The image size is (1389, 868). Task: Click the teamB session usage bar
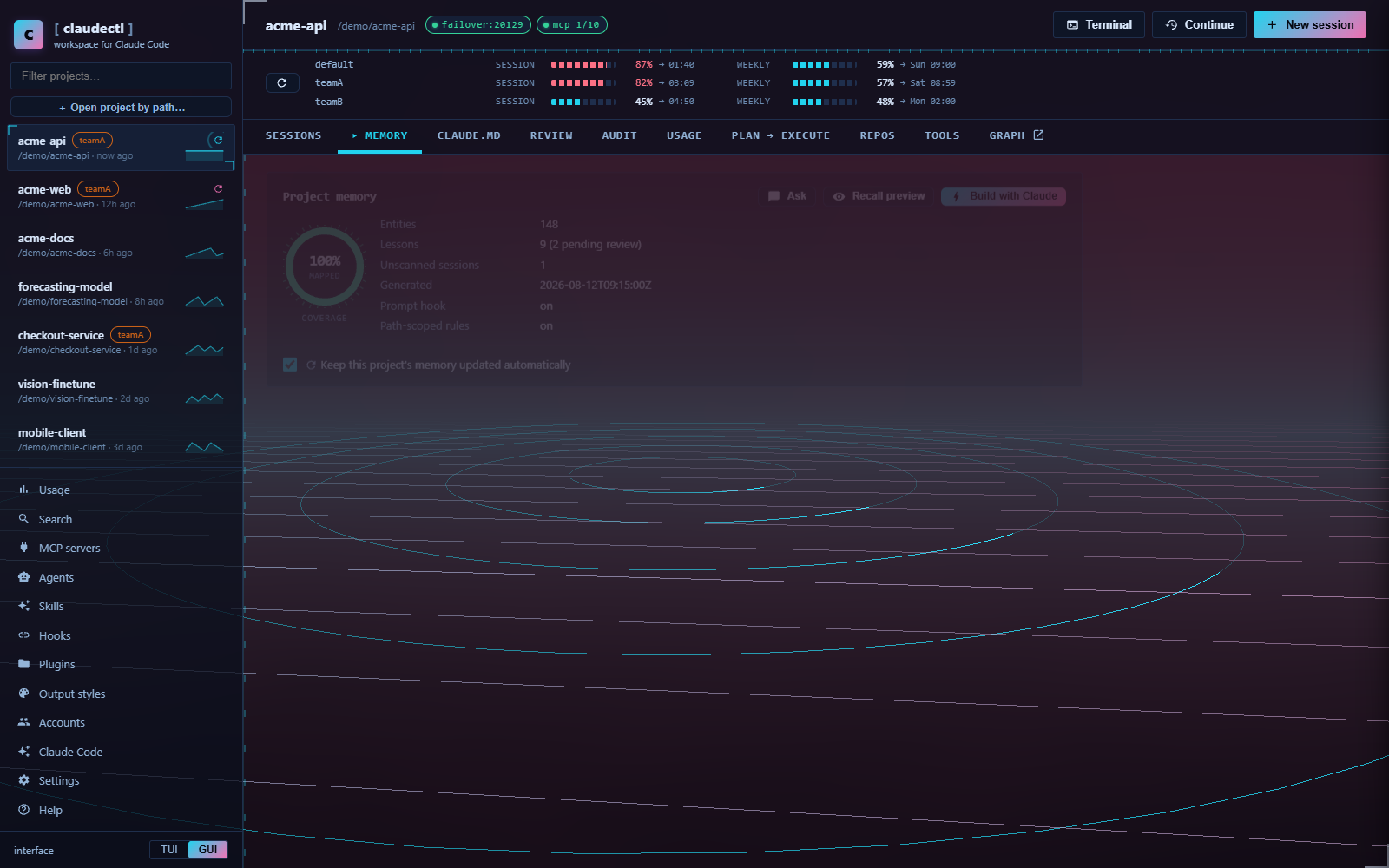point(583,102)
